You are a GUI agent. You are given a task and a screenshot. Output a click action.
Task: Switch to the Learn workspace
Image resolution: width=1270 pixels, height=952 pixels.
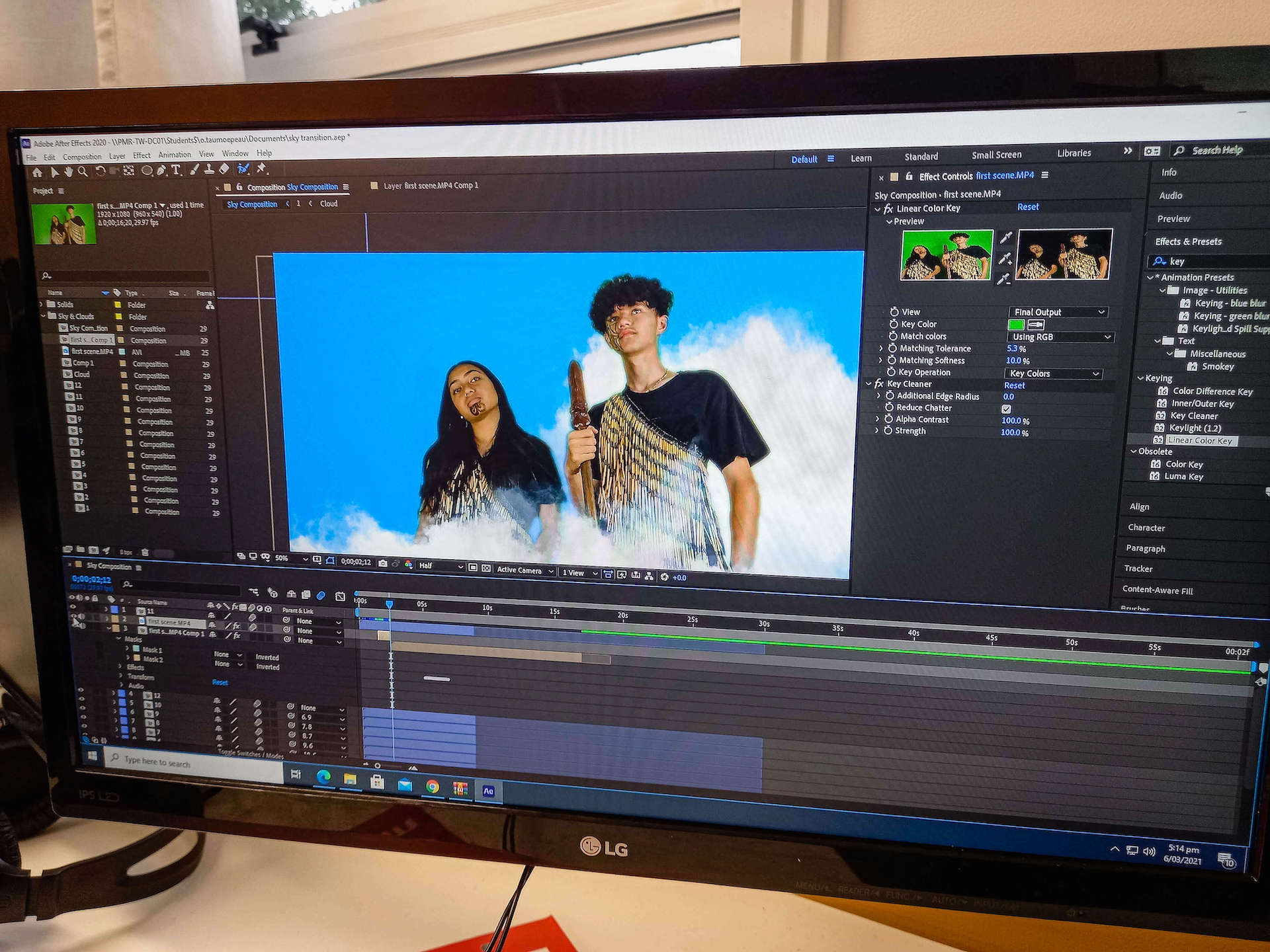(861, 158)
